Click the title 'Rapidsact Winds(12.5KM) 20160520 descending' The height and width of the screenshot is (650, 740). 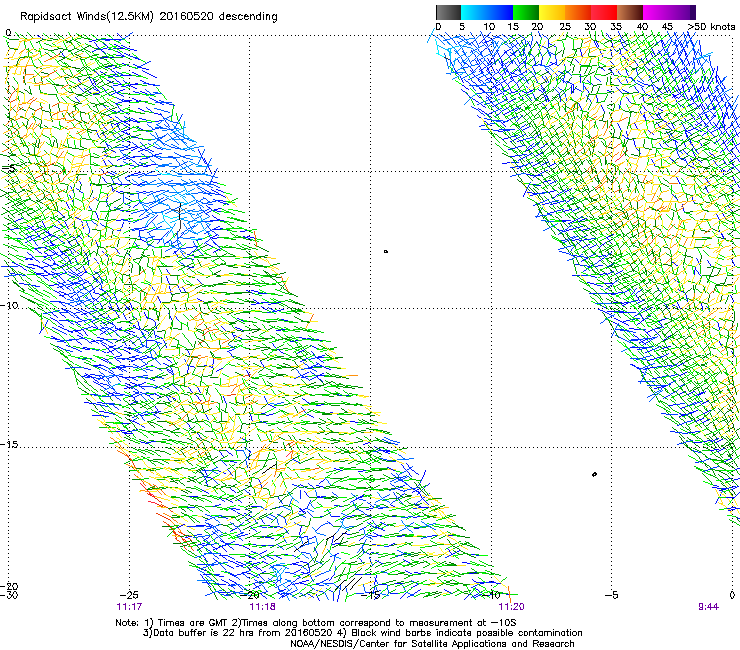149,17
